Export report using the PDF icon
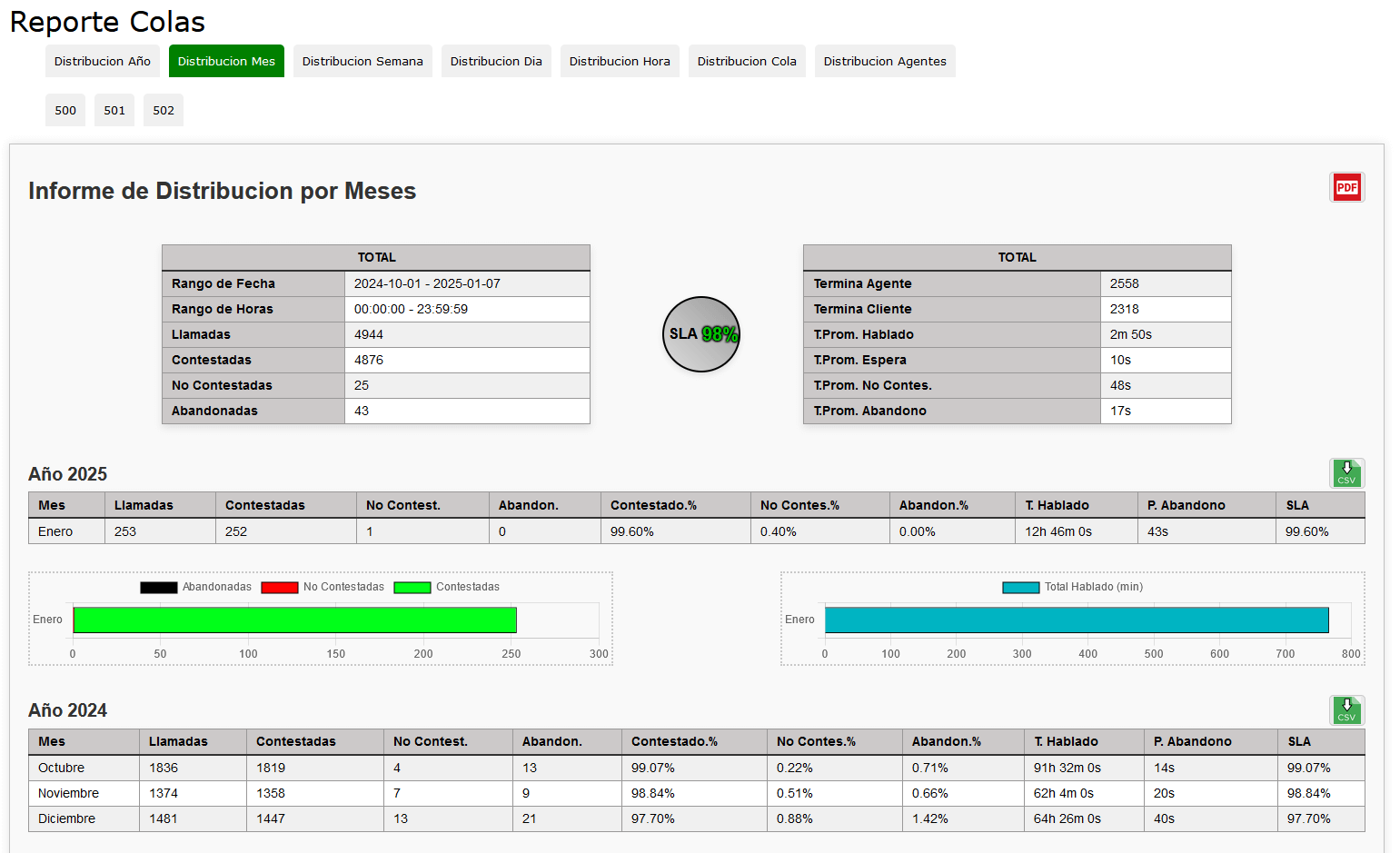 (x=1346, y=187)
